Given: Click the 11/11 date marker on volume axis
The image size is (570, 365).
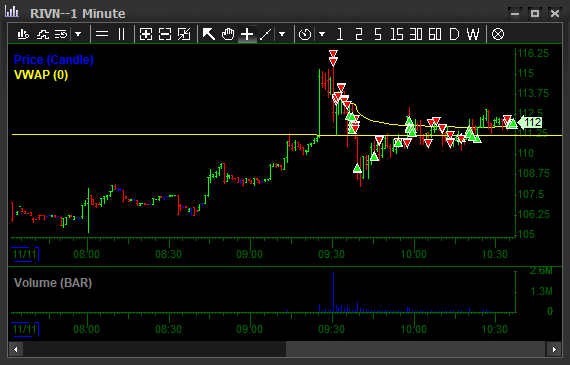Looking at the screenshot, I should (25, 329).
